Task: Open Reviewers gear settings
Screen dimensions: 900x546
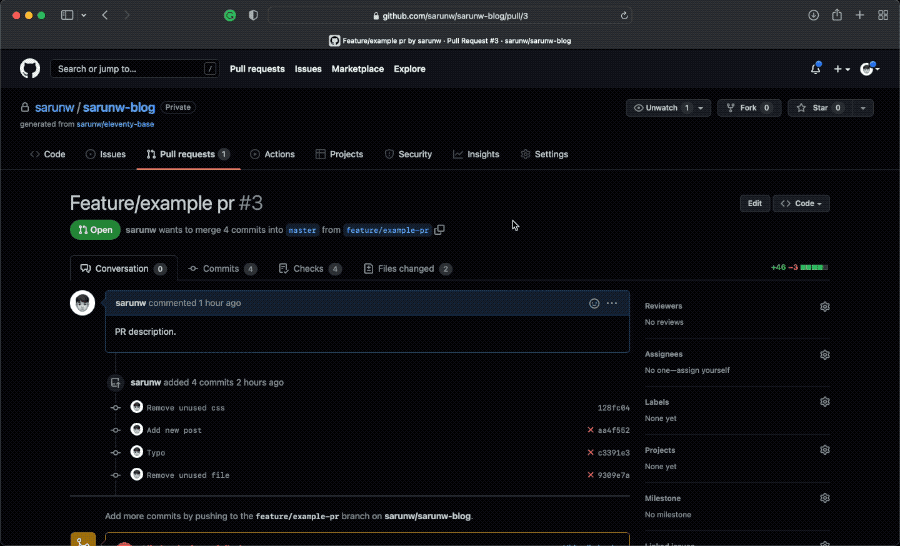Action: coord(825,307)
